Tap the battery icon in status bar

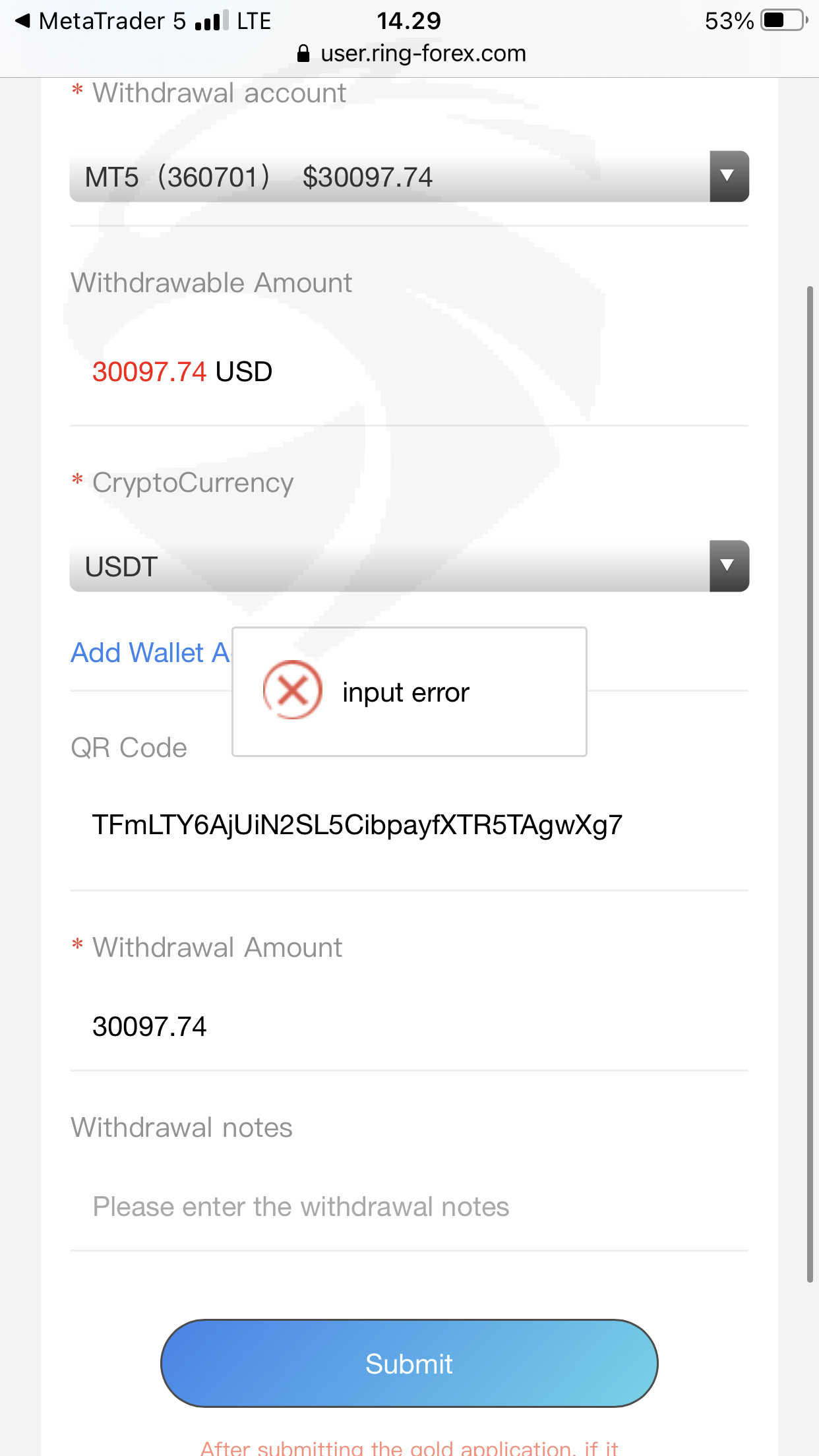point(783,20)
